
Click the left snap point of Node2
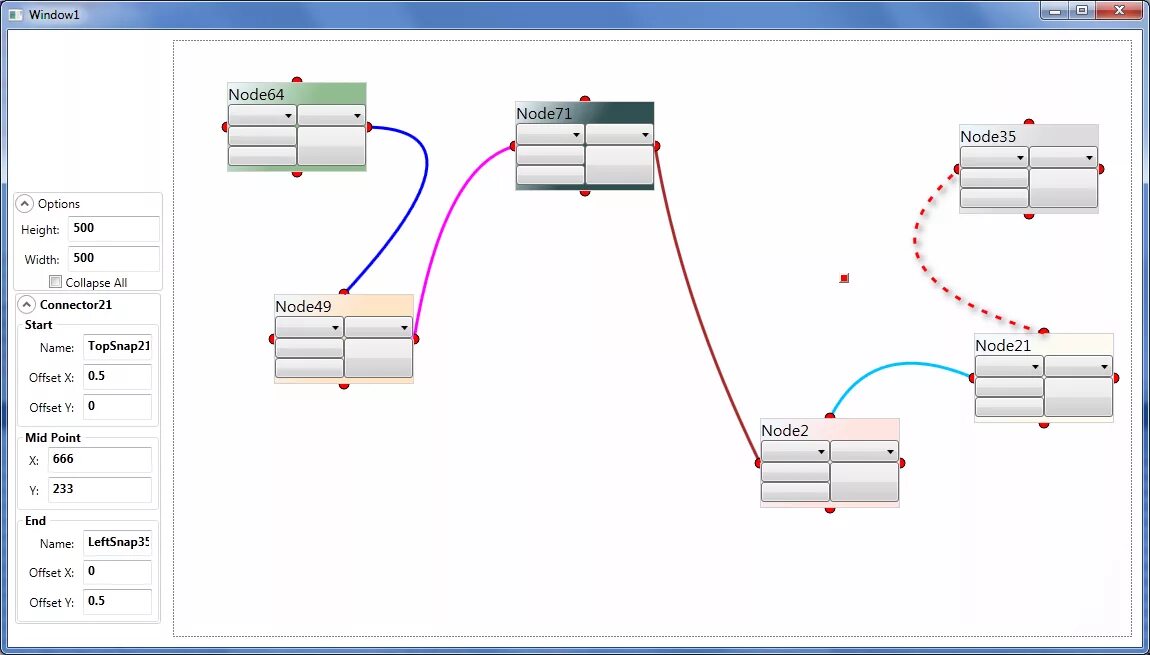tap(758, 463)
